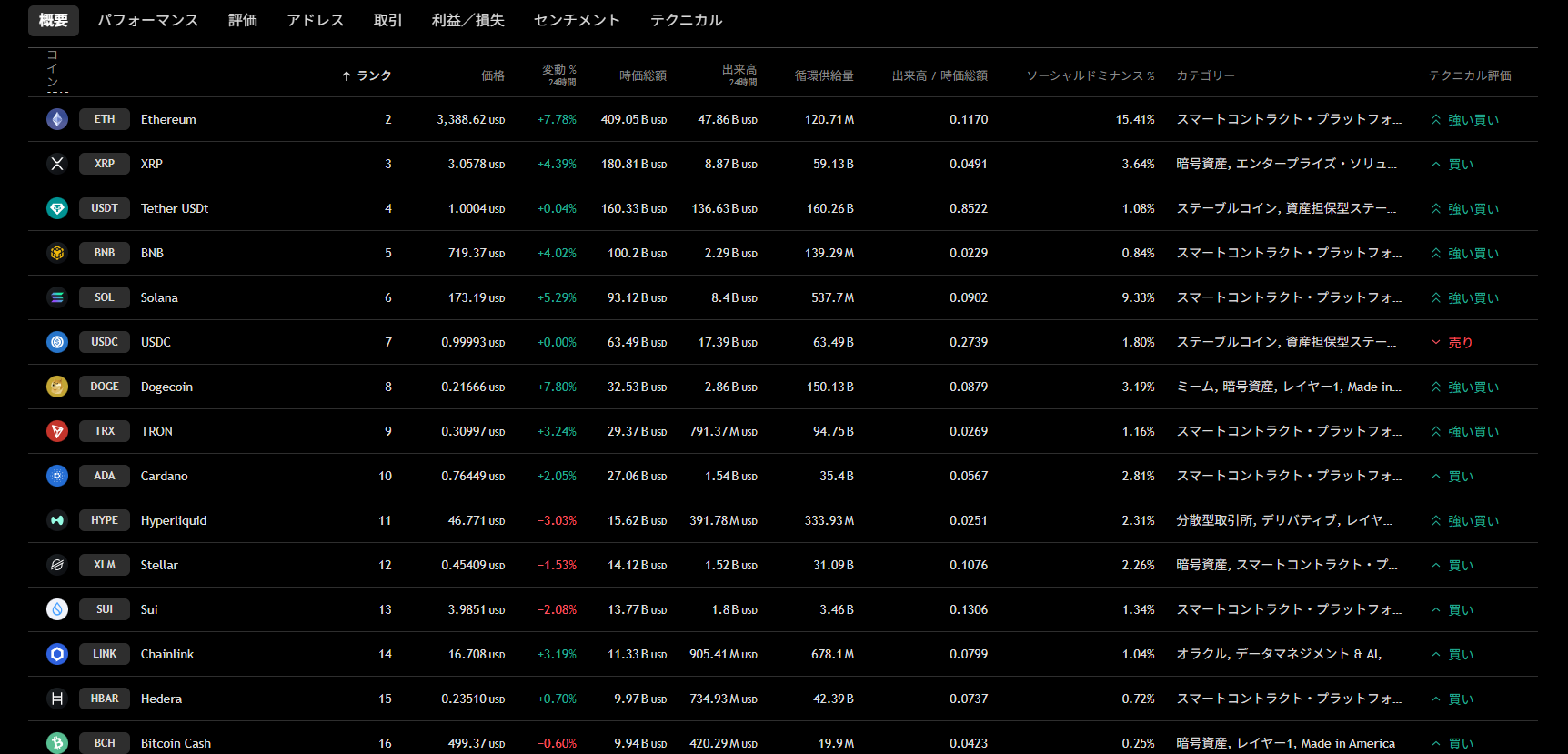Open the Dogecoin name link

click(x=166, y=387)
